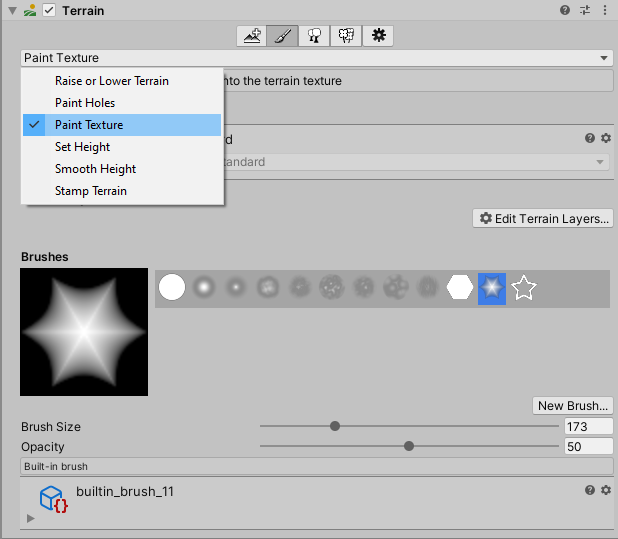Viewport: 618px width, 539px height.
Task: Choose the star outline brush
Action: click(524, 288)
